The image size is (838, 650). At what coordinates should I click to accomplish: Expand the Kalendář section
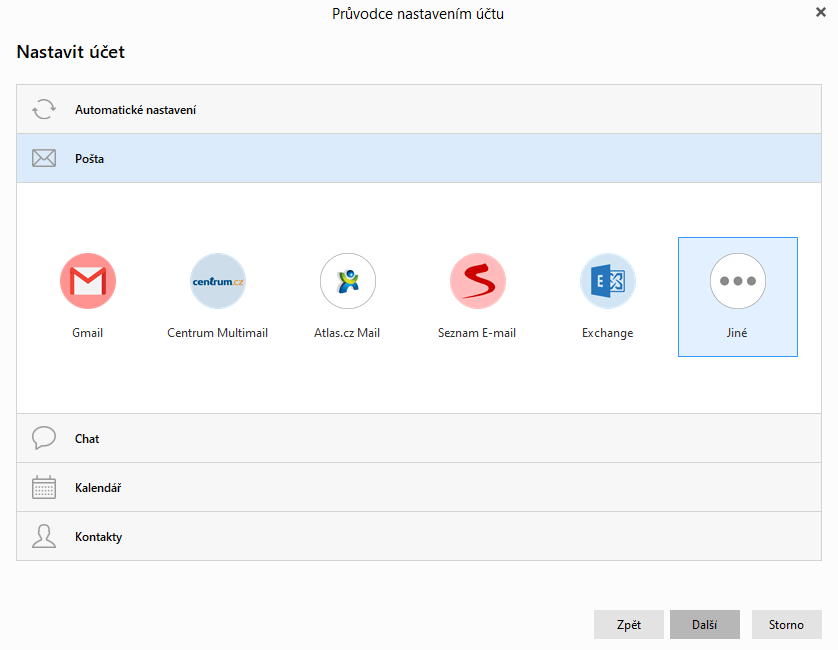[x=98, y=487]
